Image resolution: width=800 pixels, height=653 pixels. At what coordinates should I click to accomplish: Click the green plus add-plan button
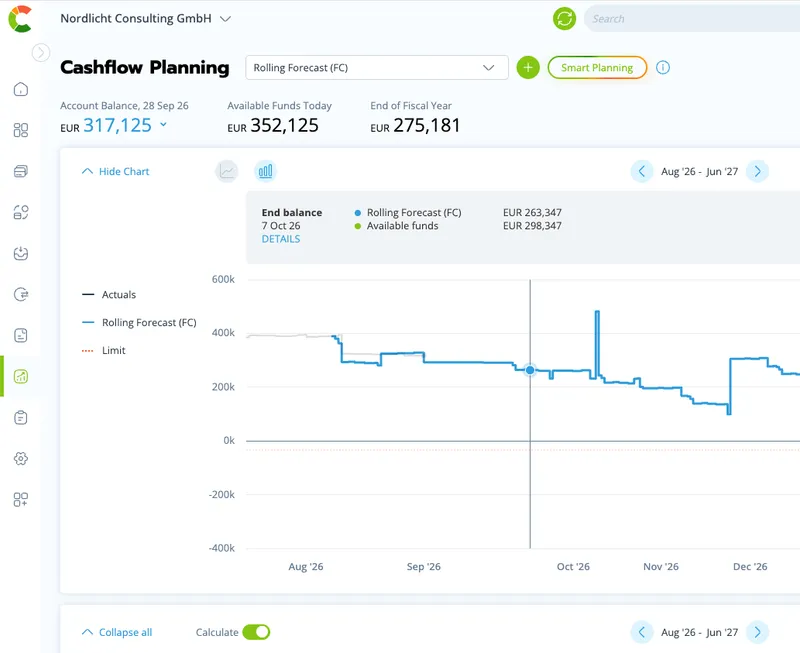click(528, 67)
